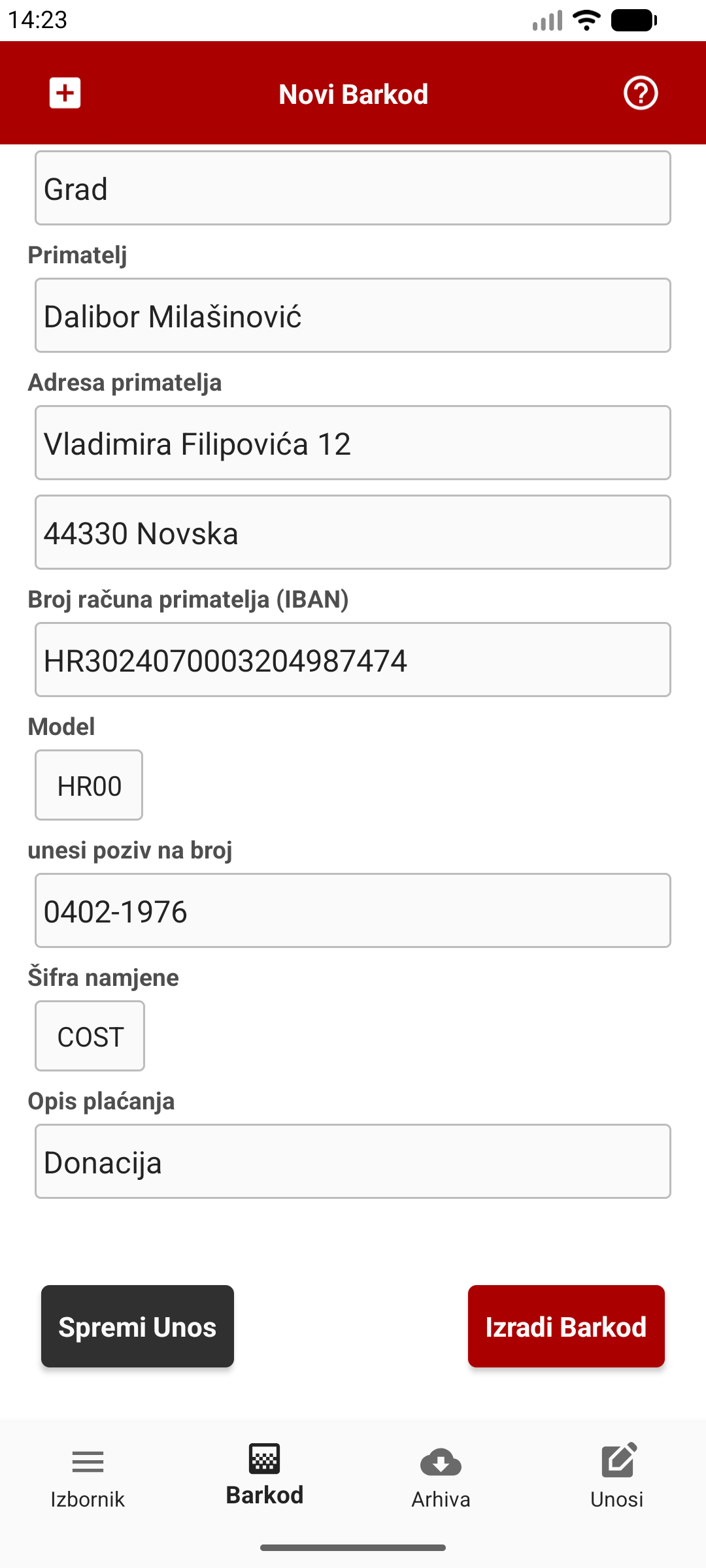706x1568 pixels.
Task: Select the IBAN account number field
Action: (353, 660)
